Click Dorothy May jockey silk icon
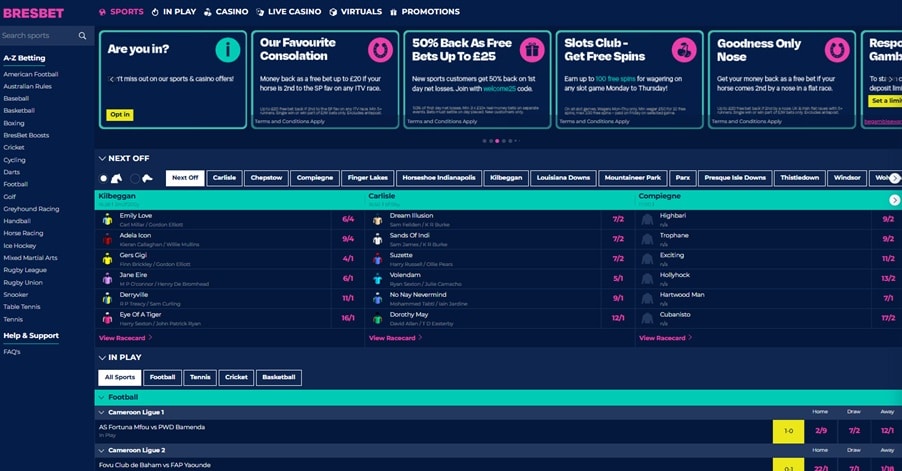 [x=377, y=319]
